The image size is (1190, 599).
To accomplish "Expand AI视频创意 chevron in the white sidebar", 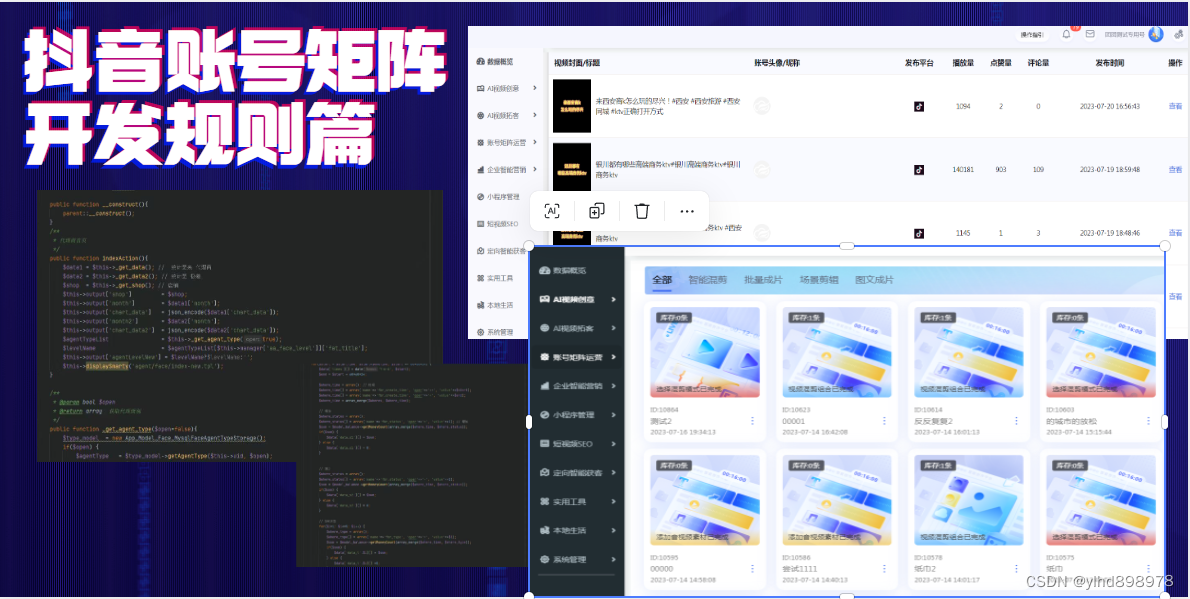I will (535, 88).
